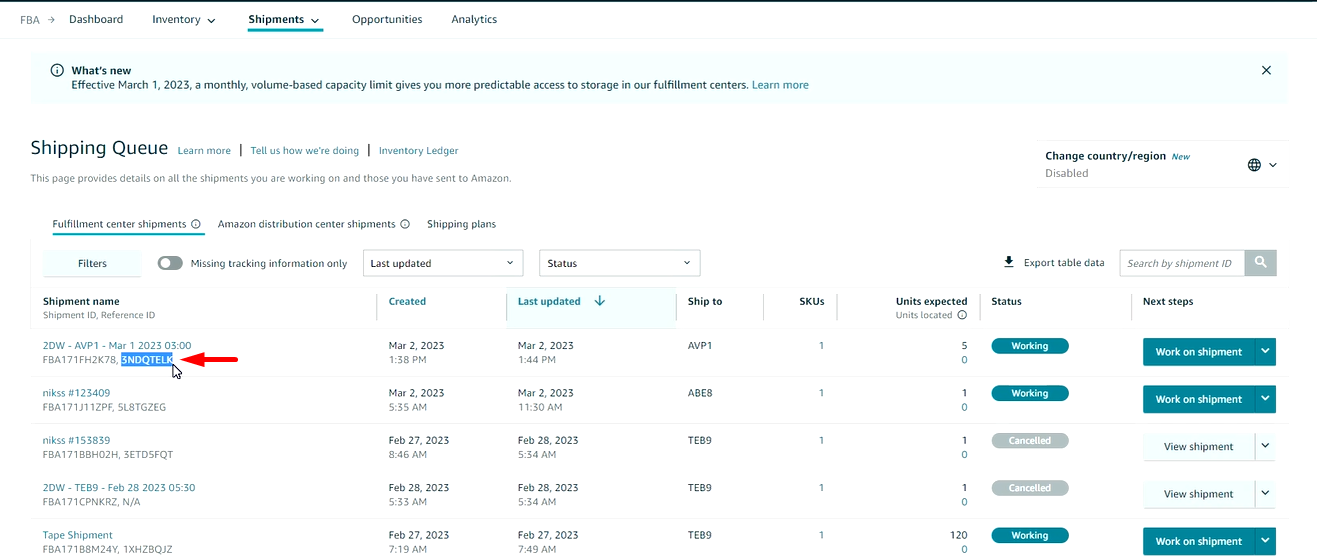Open the Tape Shipment link
The image size is (1317, 560).
78,535
